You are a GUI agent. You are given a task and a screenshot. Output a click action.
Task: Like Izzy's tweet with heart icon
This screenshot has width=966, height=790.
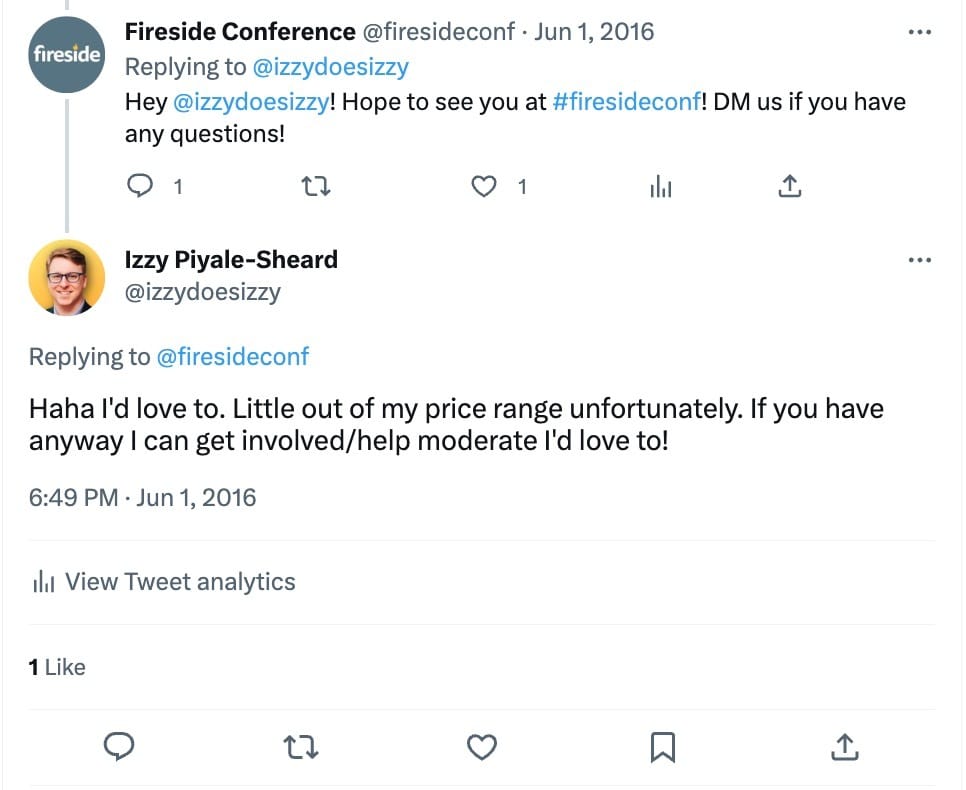482,746
